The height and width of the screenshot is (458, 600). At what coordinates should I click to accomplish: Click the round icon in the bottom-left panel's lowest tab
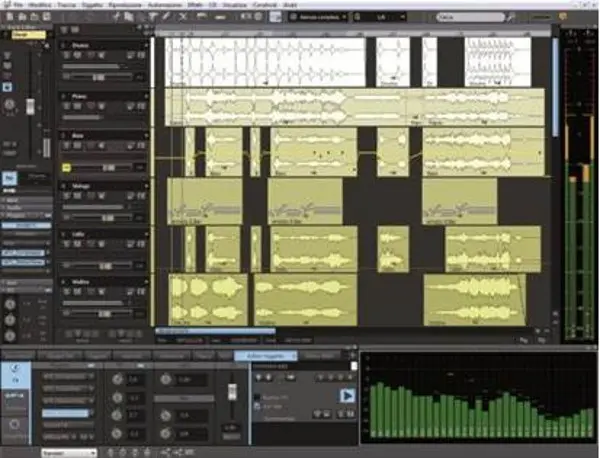(14, 424)
